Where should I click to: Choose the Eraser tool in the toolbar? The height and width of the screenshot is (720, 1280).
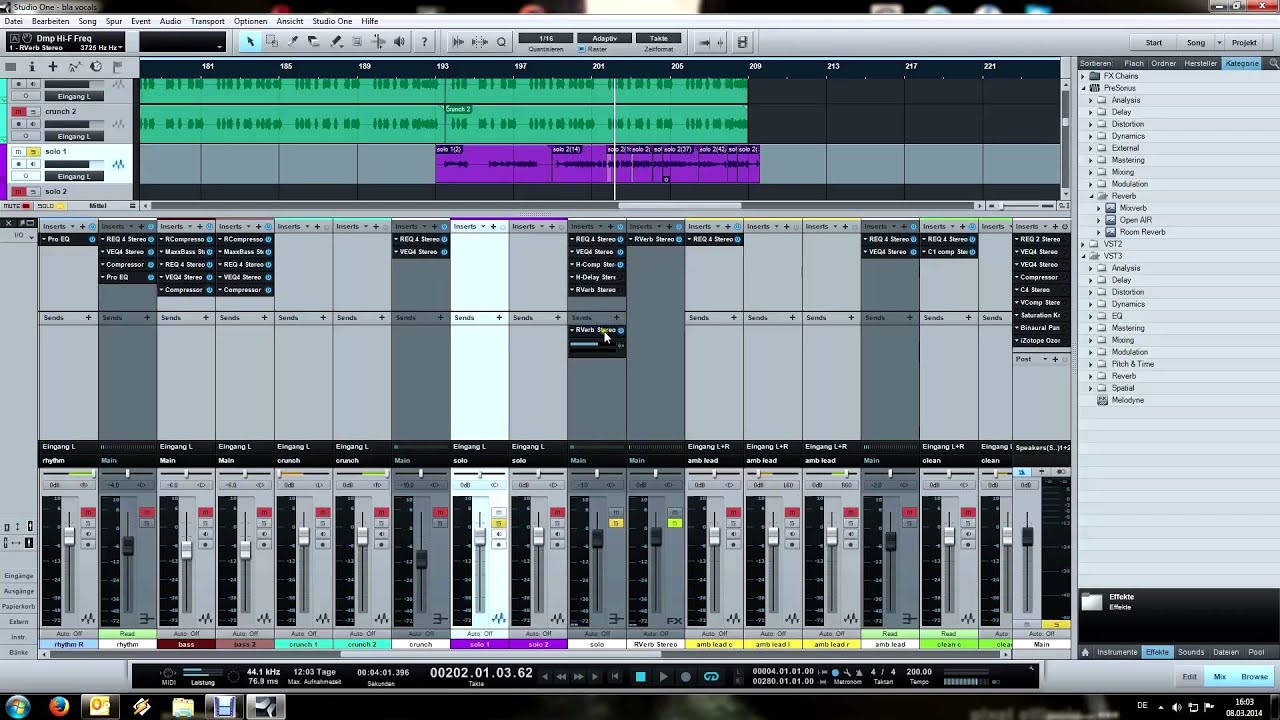314,42
